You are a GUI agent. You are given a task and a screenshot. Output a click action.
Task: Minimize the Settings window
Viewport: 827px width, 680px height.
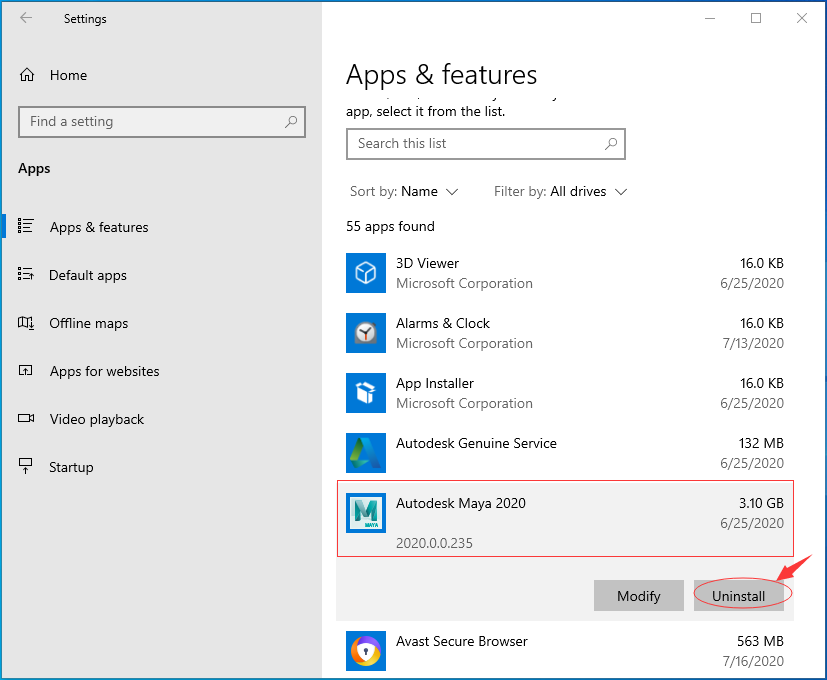[x=710, y=18]
